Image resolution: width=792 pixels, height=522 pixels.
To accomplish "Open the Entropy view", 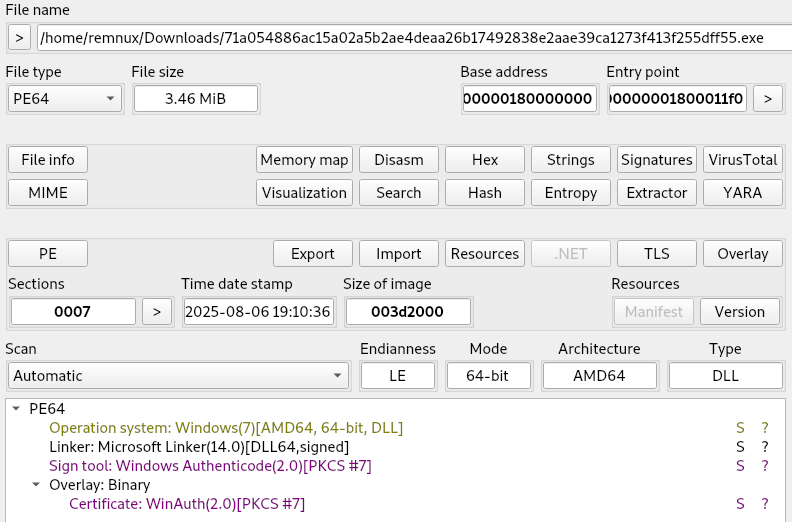I will point(571,193).
